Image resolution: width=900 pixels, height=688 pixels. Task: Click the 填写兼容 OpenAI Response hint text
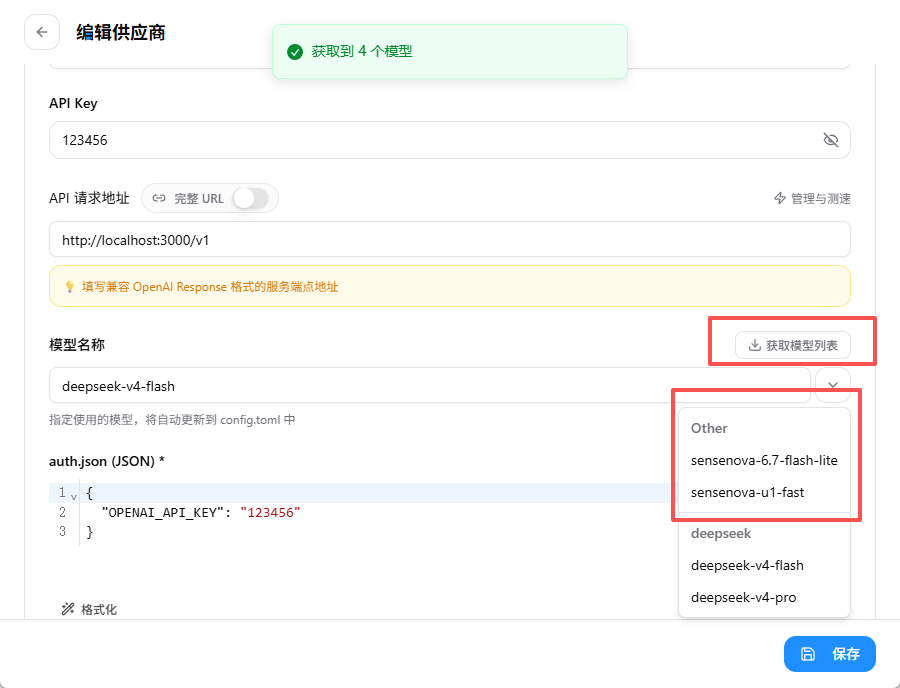point(210,286)
